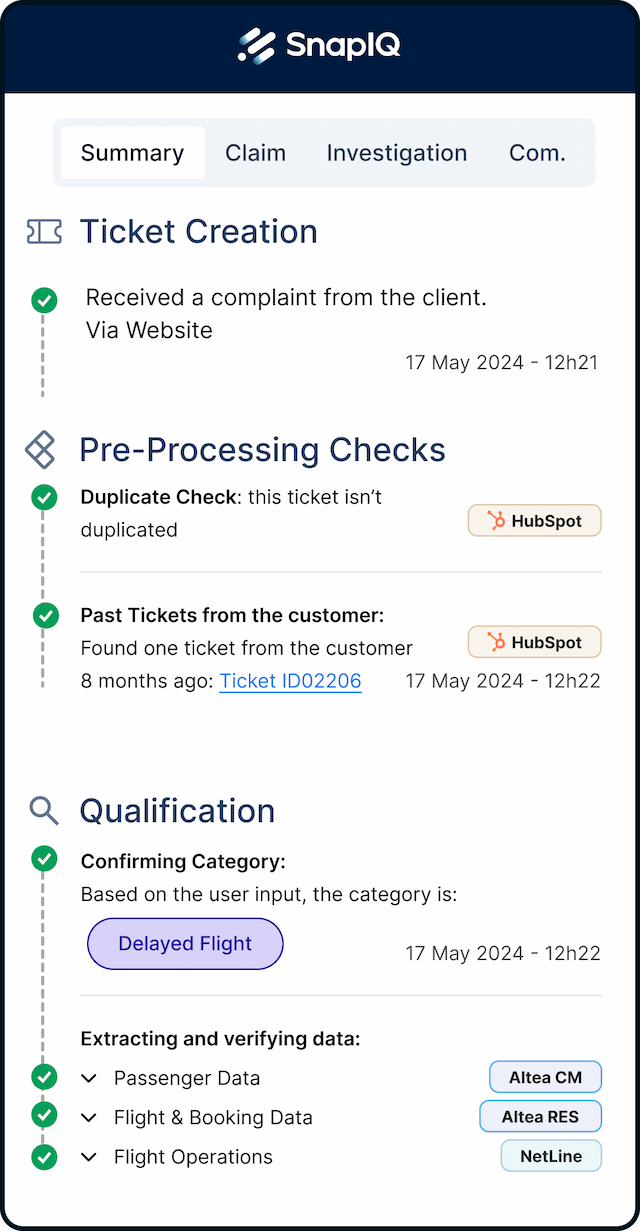Image resolution: width=640 pixels, height=1231 pixels.
Task: Select the Delayed Flight category pill
Action: coord(185,943)
